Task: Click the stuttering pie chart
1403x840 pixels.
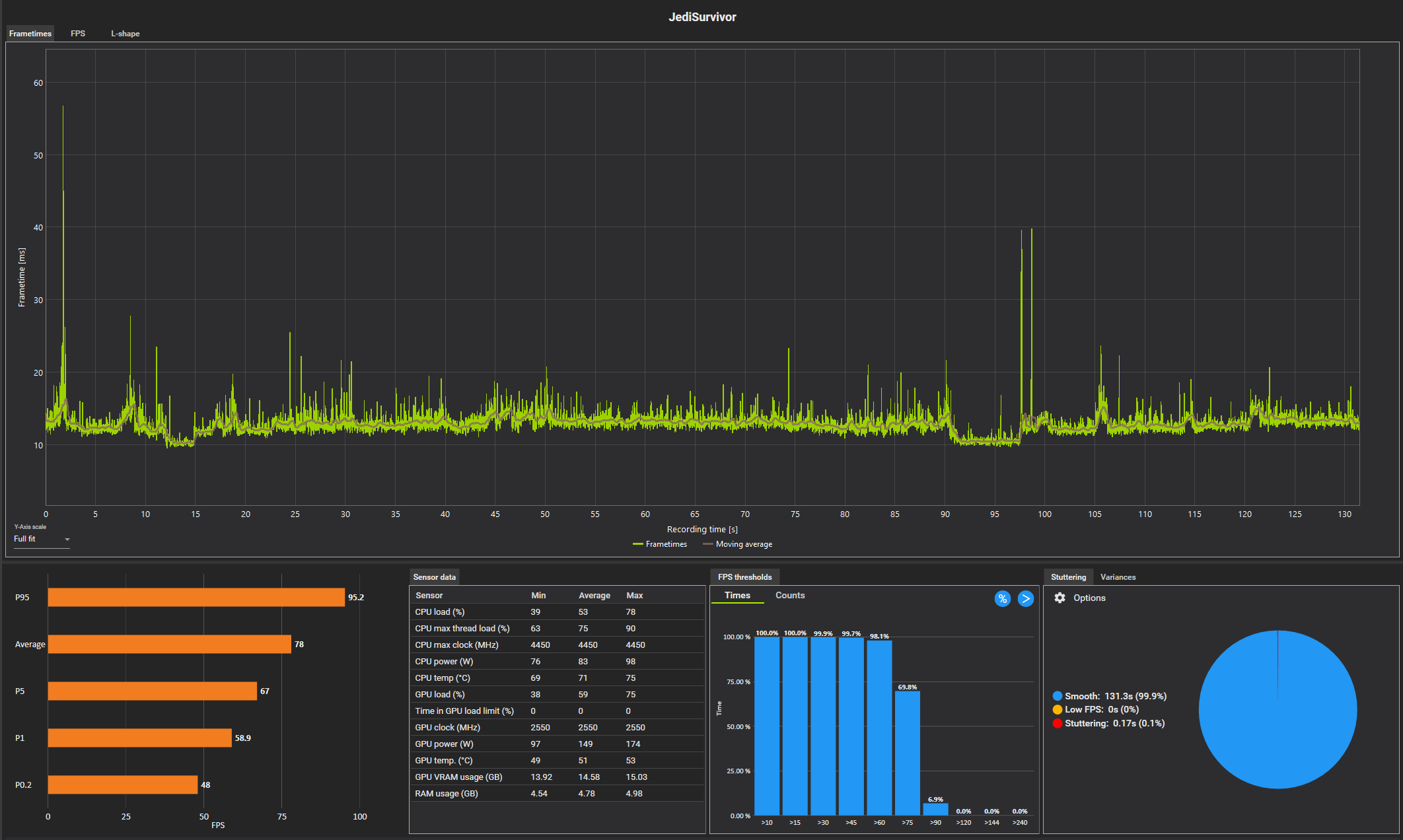Action: point(1277,710)
